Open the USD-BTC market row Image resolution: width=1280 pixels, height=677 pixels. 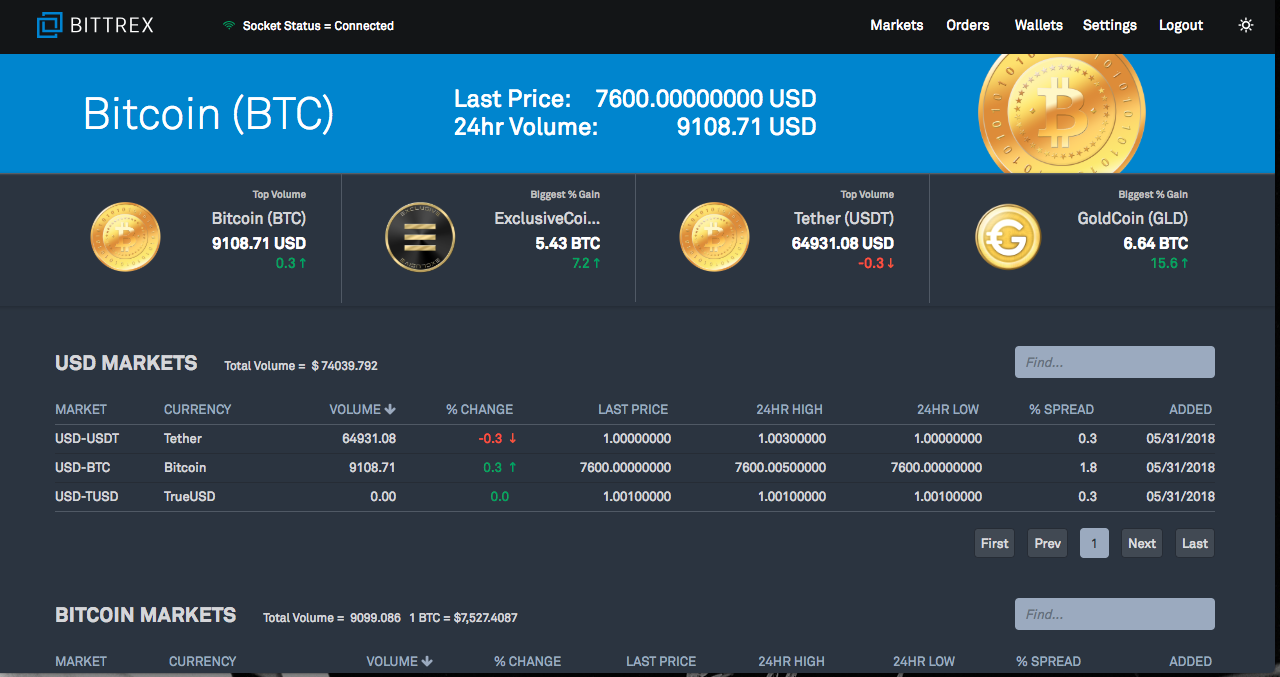tap(635, 467)
